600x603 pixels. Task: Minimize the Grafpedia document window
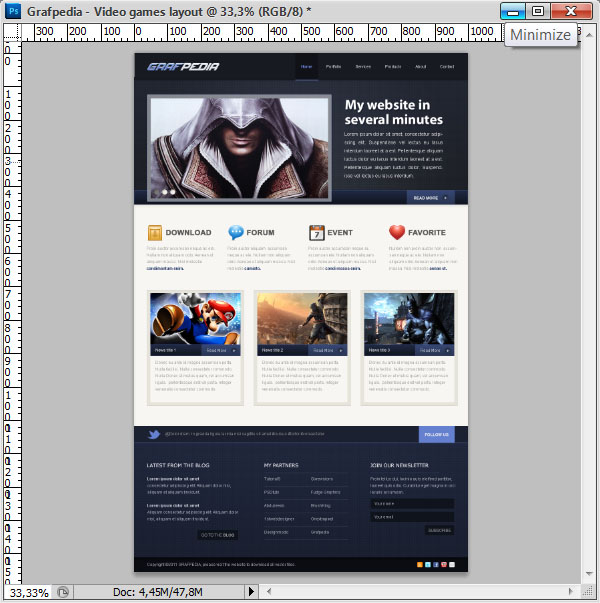click(x=512, y=11)
